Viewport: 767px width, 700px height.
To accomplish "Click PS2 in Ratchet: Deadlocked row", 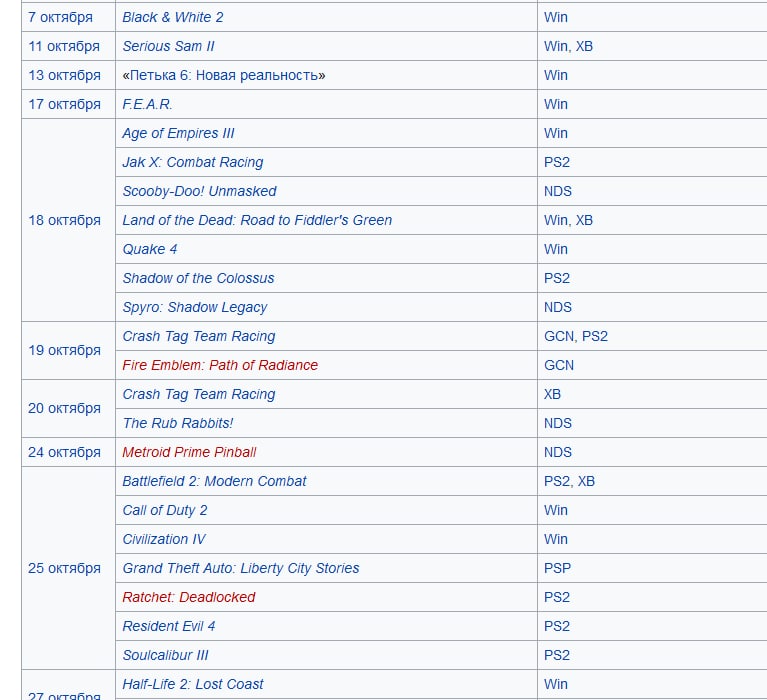I will pos(557,597).
